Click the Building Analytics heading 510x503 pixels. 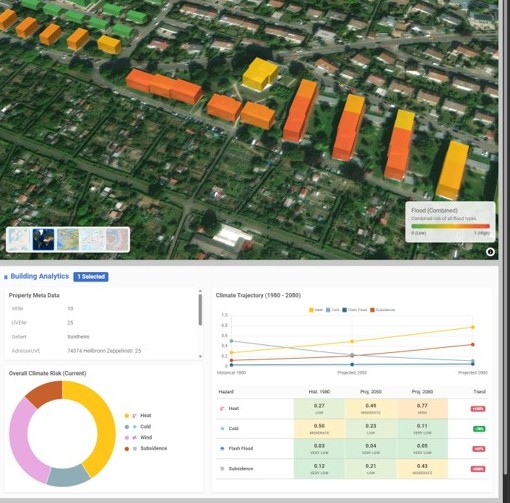tap(39, 276)
